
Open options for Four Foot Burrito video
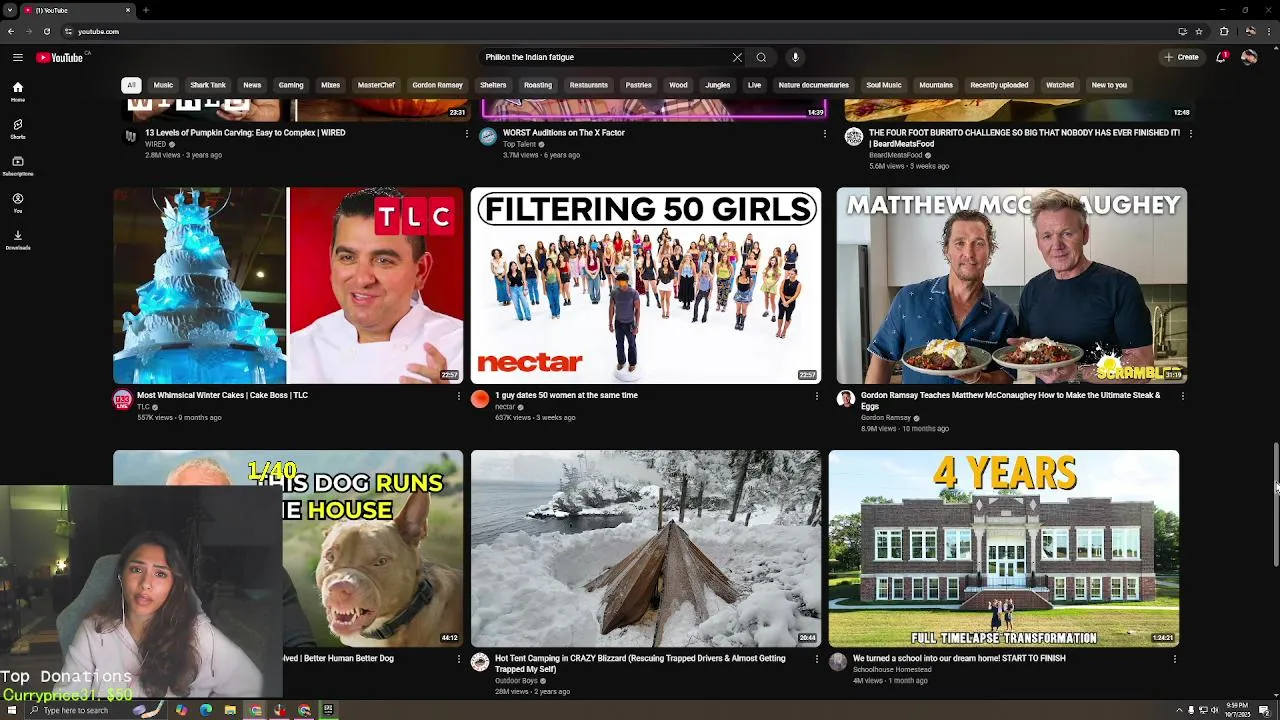pyautogui.click(x=1191, y=133)
